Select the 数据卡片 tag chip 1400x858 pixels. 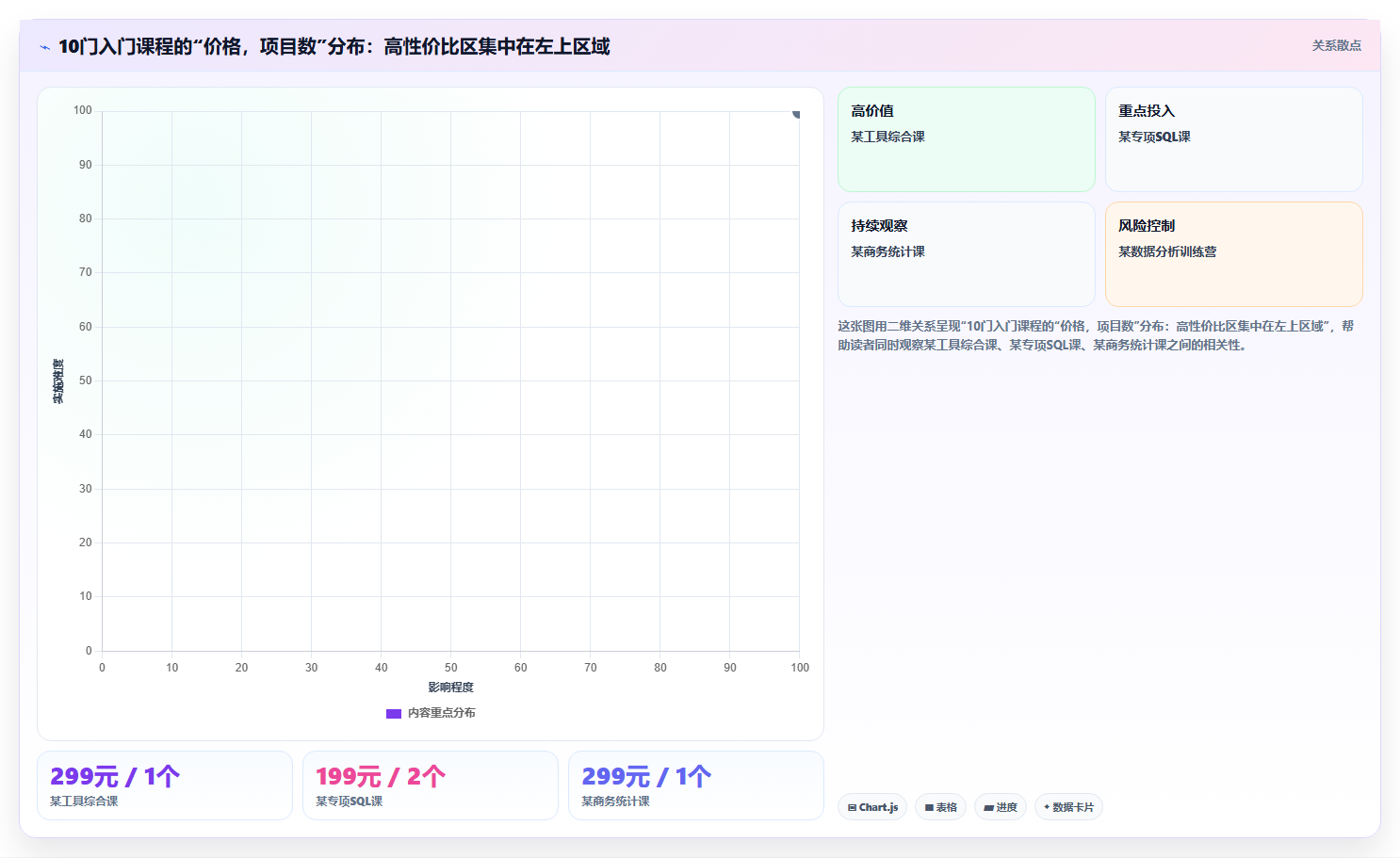1068,807
